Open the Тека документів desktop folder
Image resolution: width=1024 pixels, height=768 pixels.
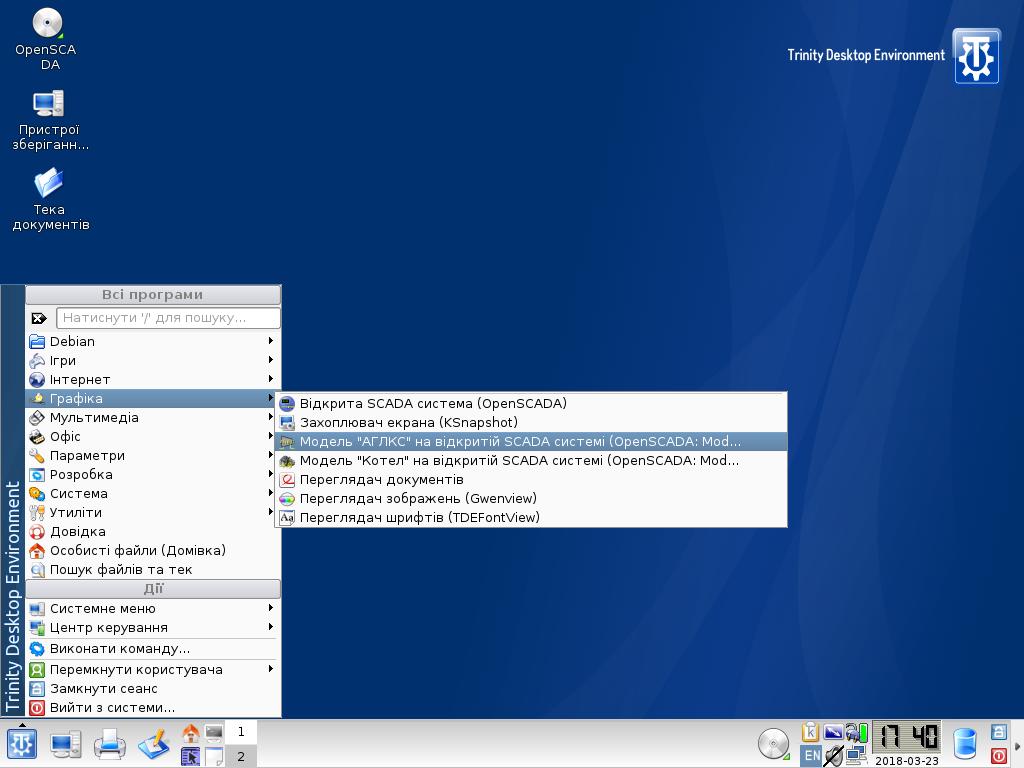point(49,183)
